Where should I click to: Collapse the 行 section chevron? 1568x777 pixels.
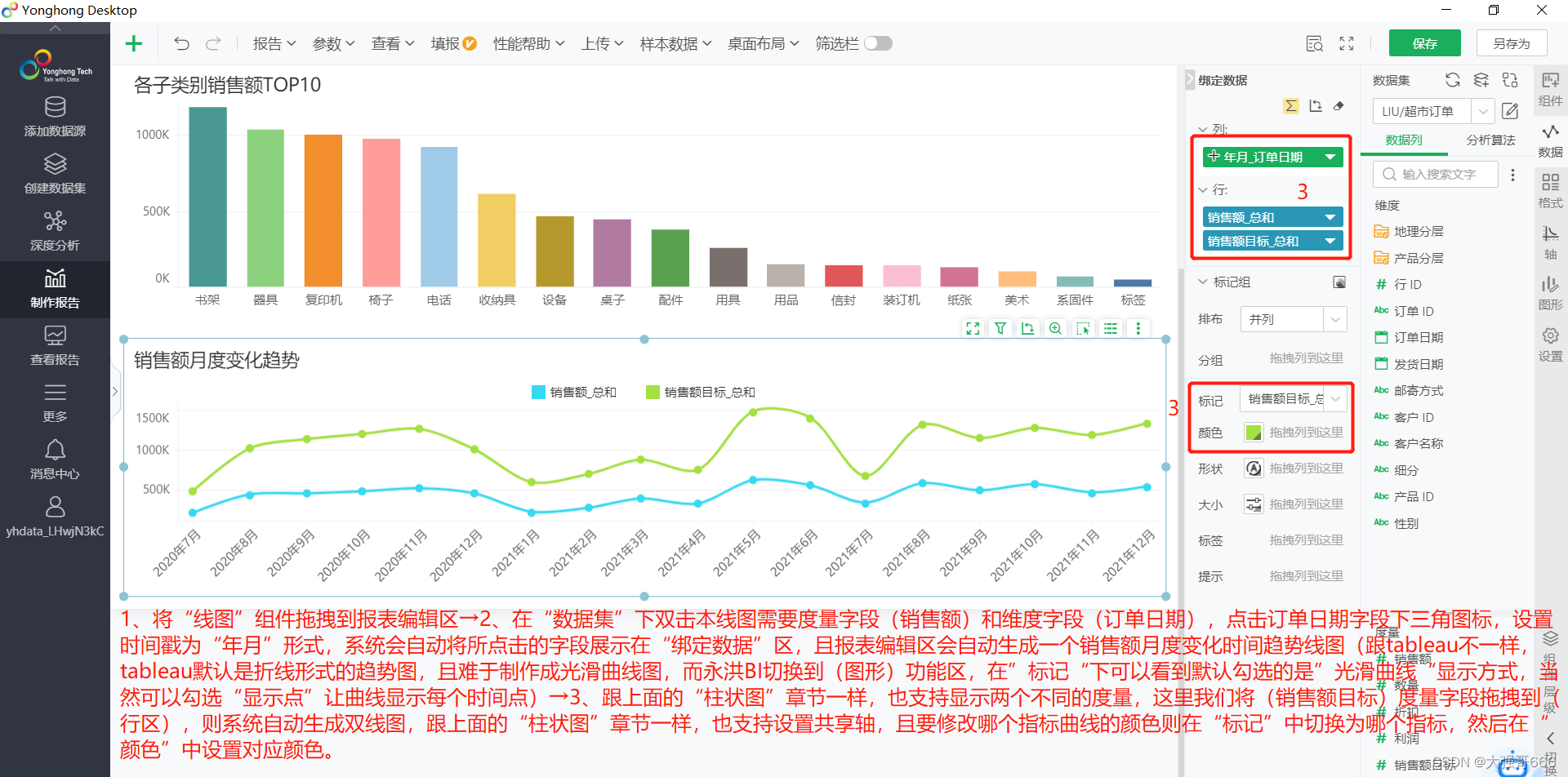pyautogui.click(x=1202, y=189)
